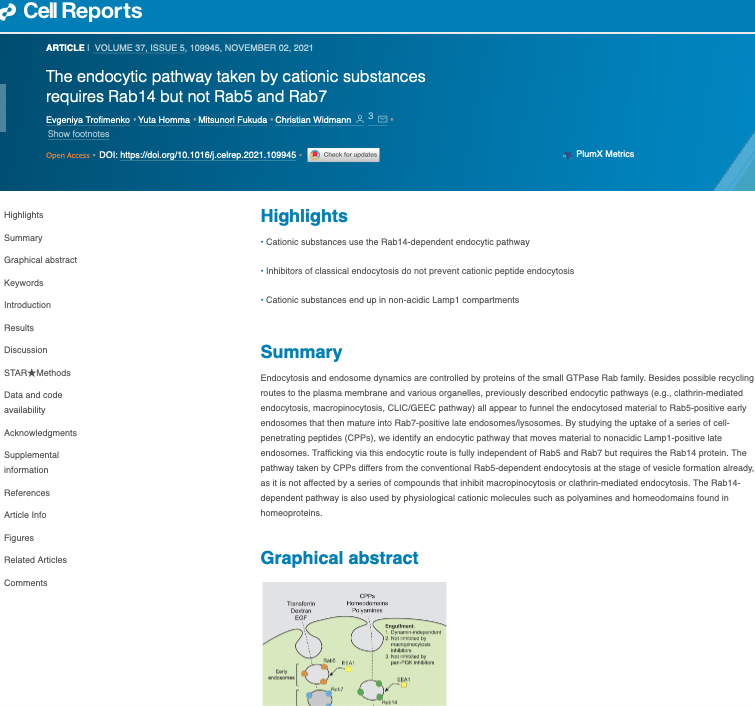Jump to References in the sidebar

pyautogui.click(x=27, y=493)
